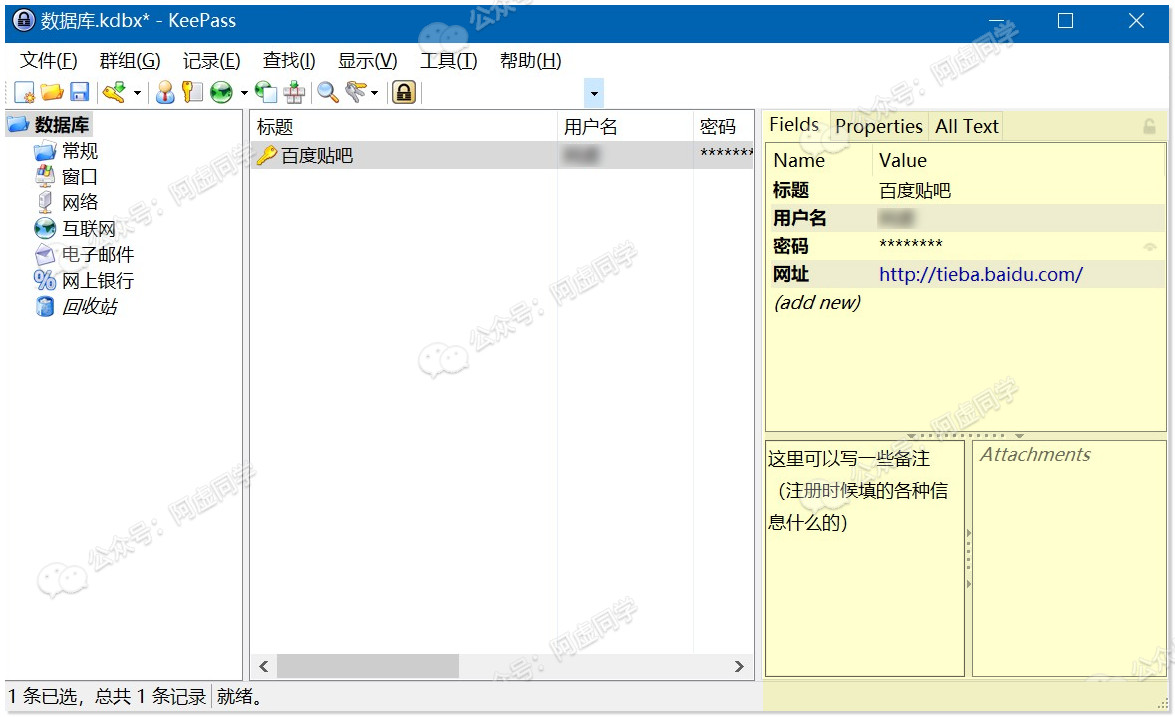Sort entries by the 用户名 column header
Screen dimensions: 1175x717
click(x=625, y=127)
